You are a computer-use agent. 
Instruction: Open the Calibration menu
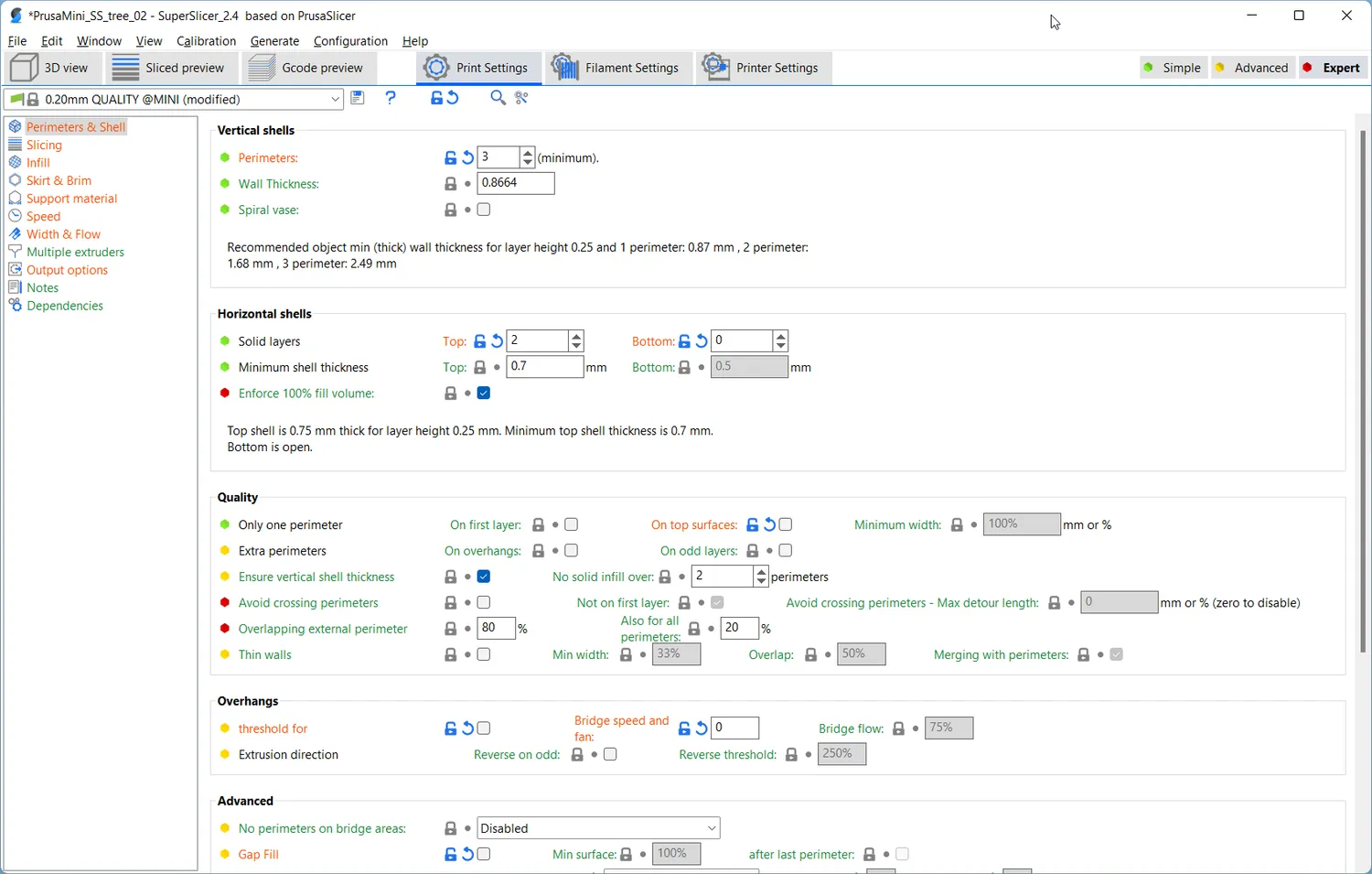[206, 41]
